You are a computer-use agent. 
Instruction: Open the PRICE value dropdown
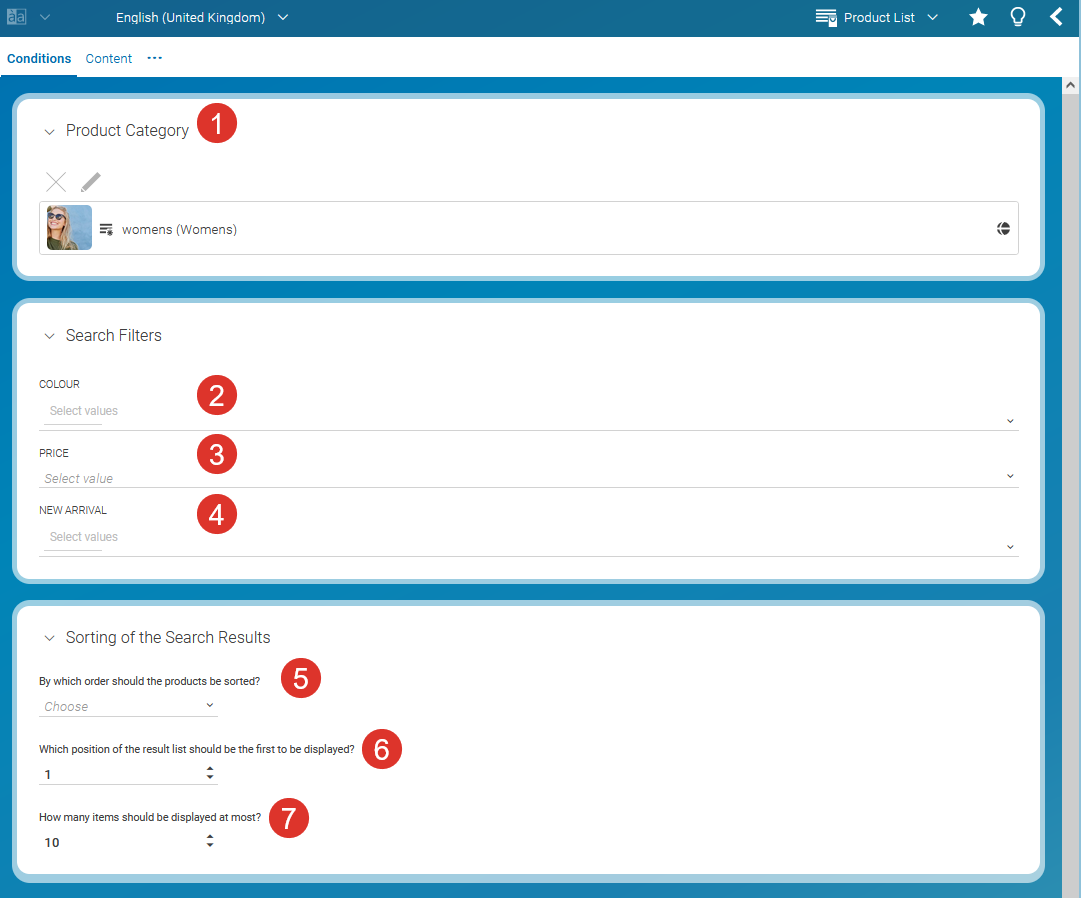1009,475
